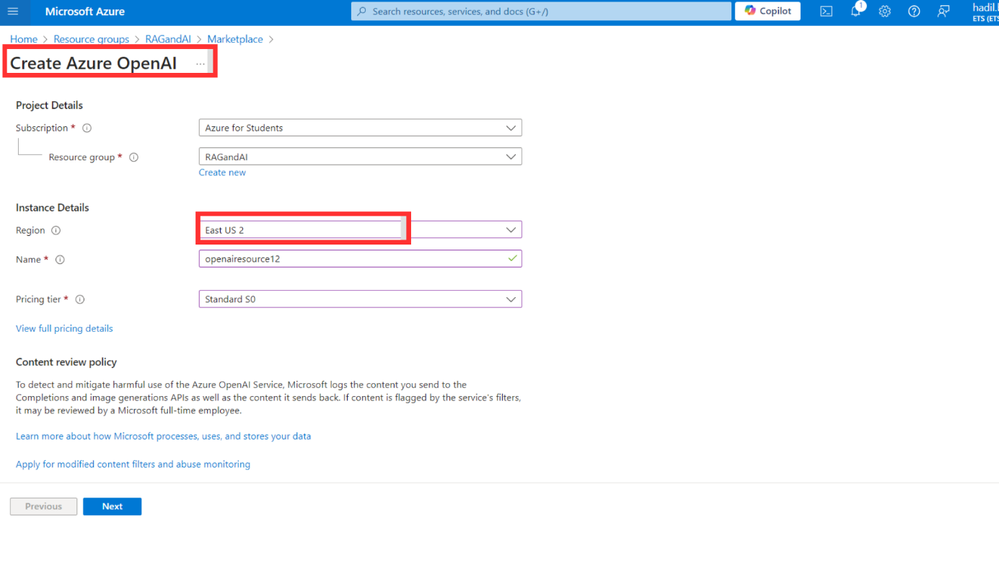Go to Resource groups breadcrumb
The image size is (999, 562).
click(x=91, y=39)
